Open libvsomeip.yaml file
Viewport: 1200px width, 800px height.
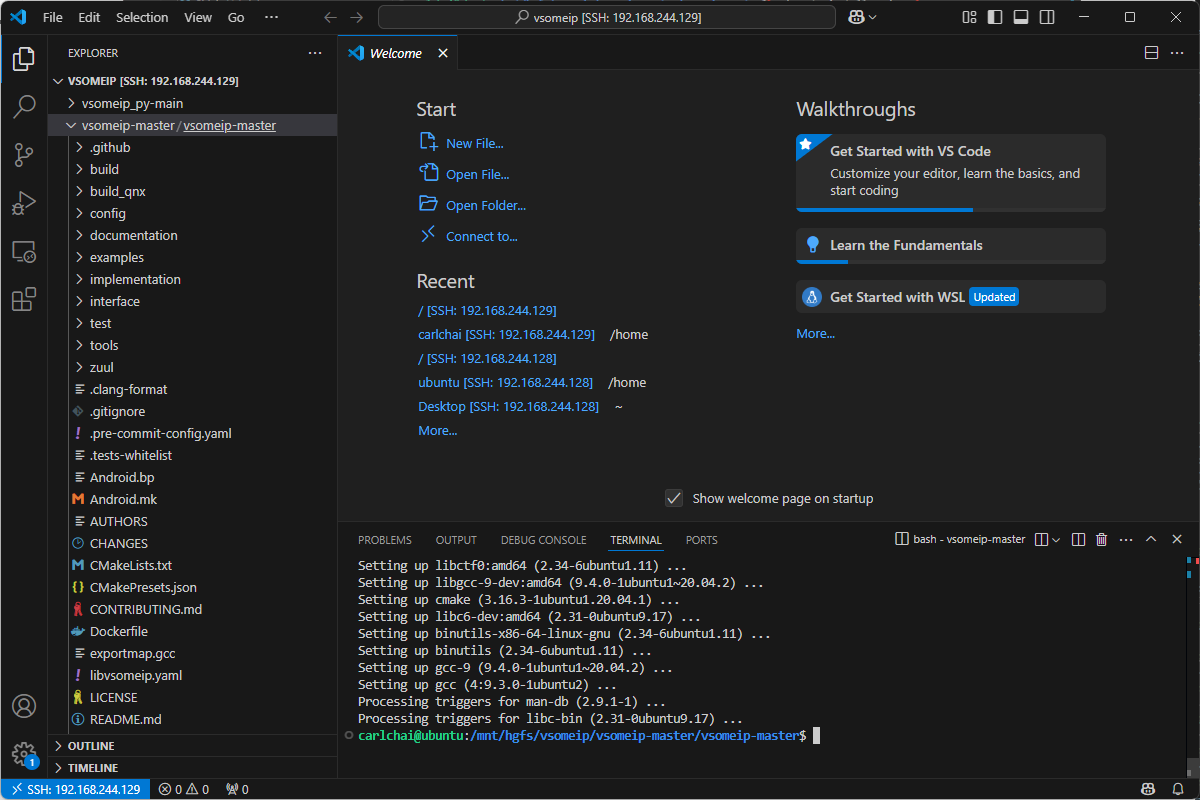pyautogui.click(x=136, y=675)
